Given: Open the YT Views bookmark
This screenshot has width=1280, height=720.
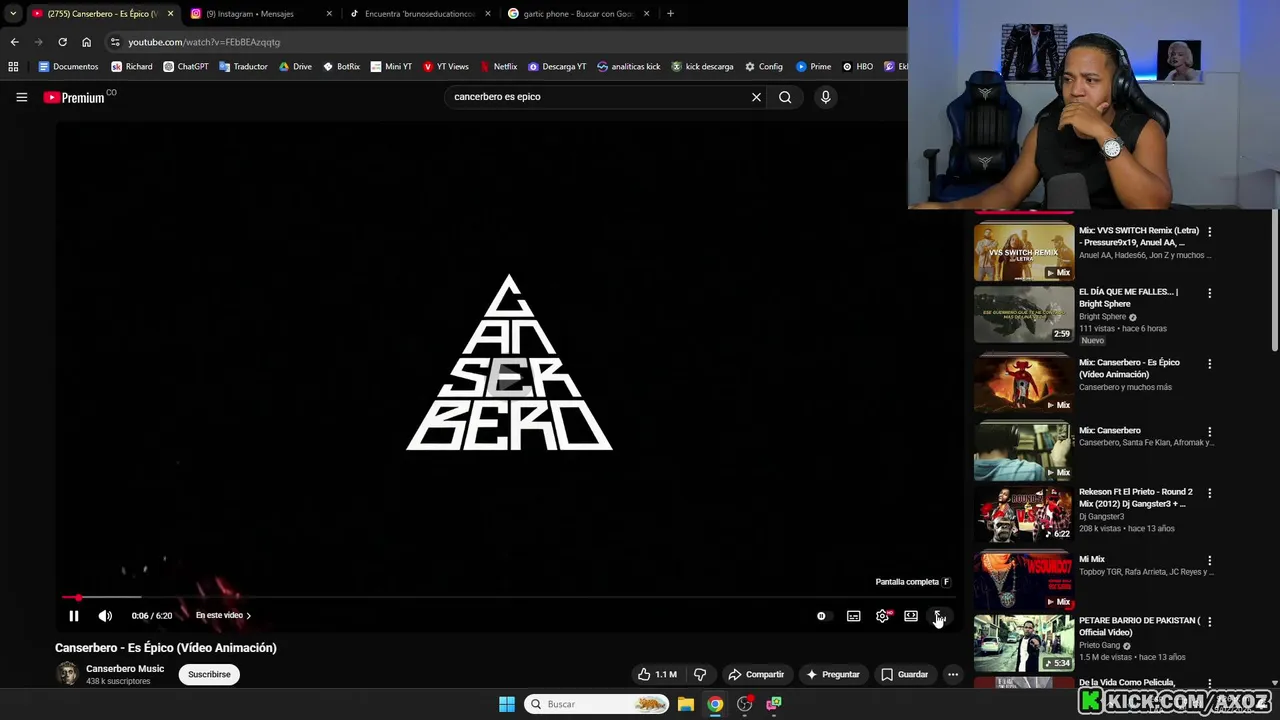Looking at the screenshot, I should 445,67.
